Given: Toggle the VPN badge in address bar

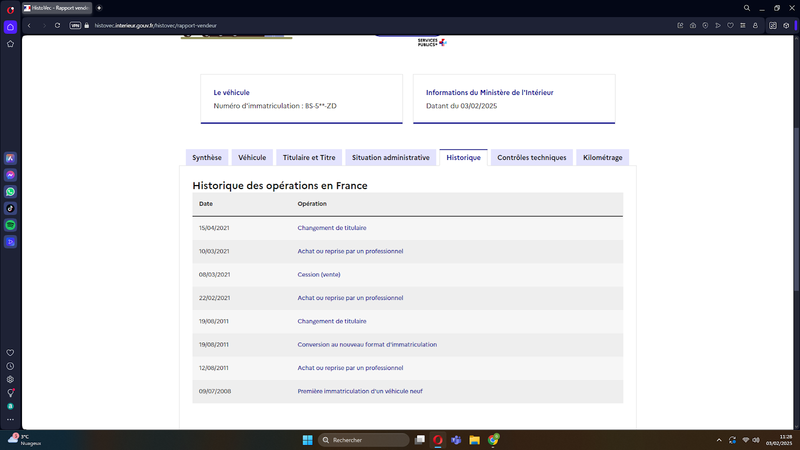Looking at the screenshot, I should tap(75, 26).
